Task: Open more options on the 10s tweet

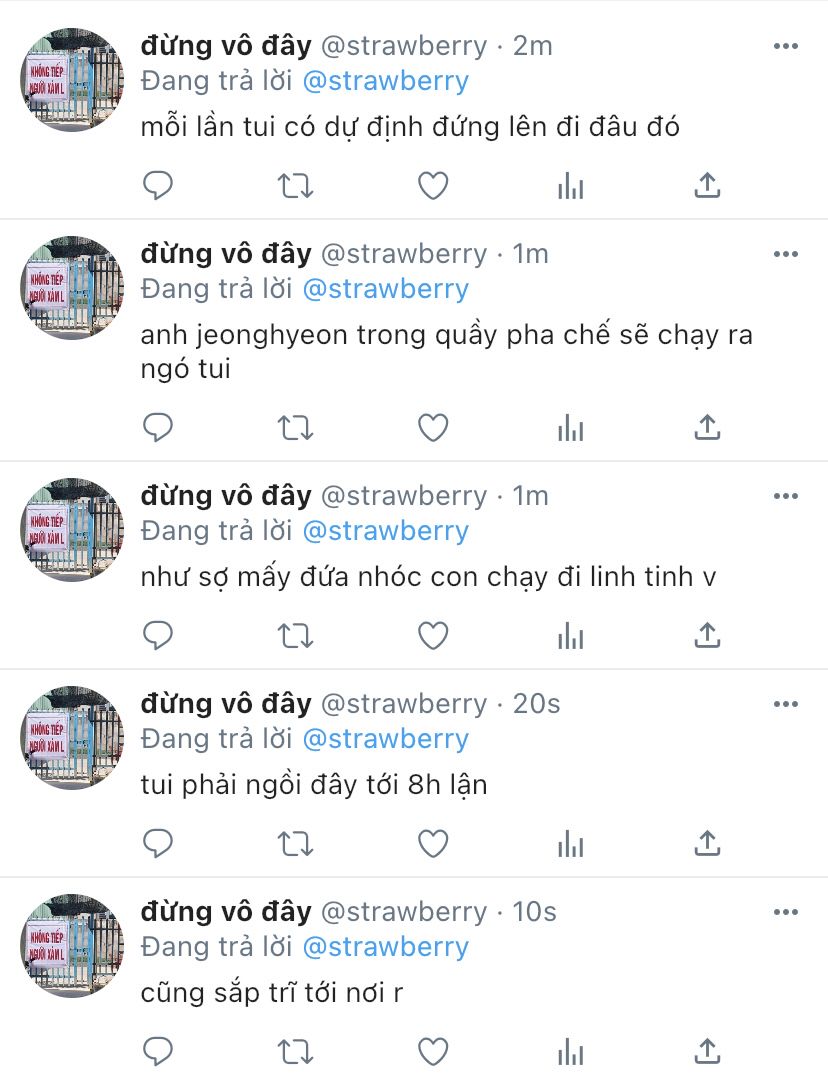Action: coord(785,912)
